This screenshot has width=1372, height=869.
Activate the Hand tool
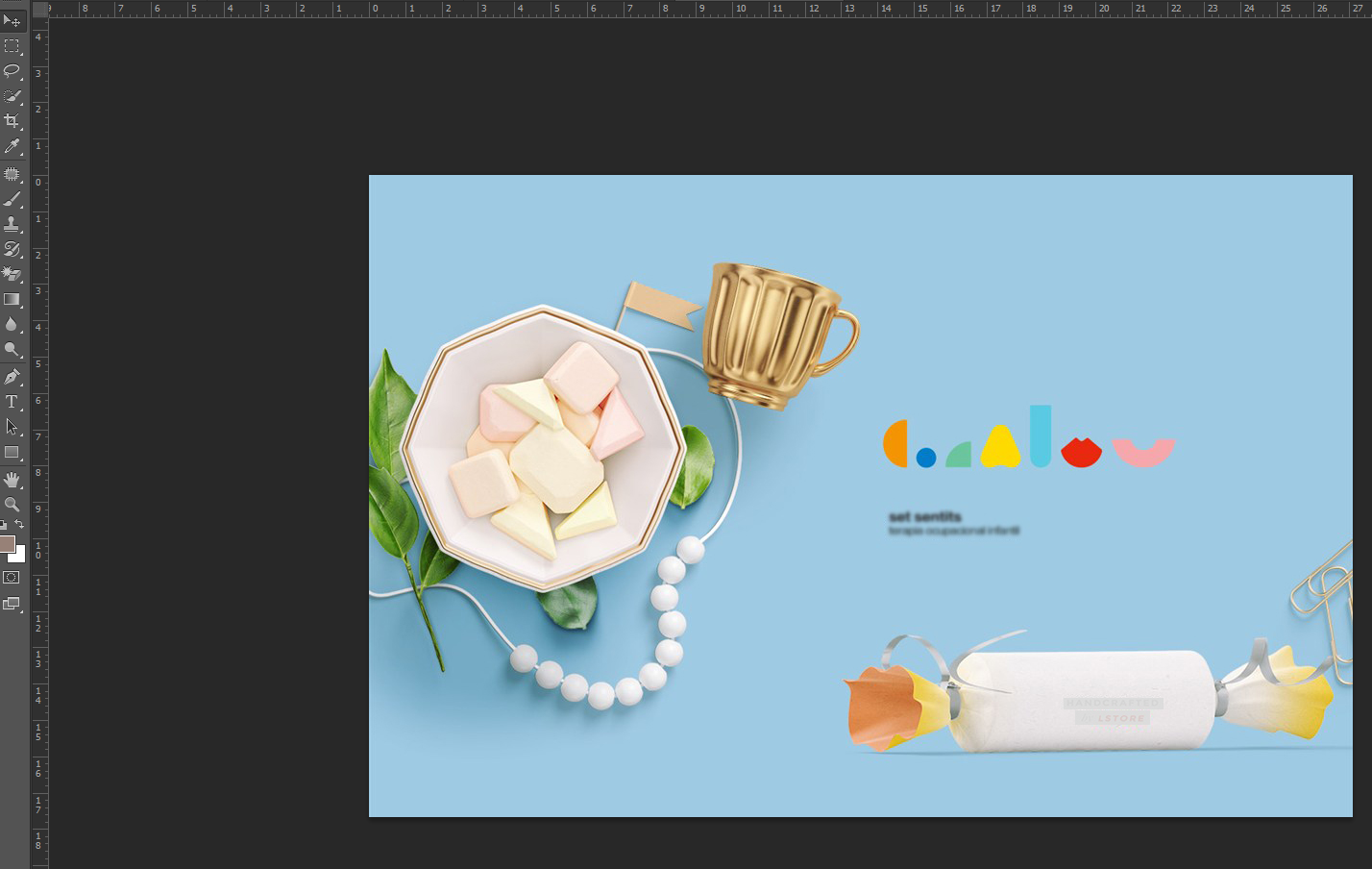click(x=12, y=479)
